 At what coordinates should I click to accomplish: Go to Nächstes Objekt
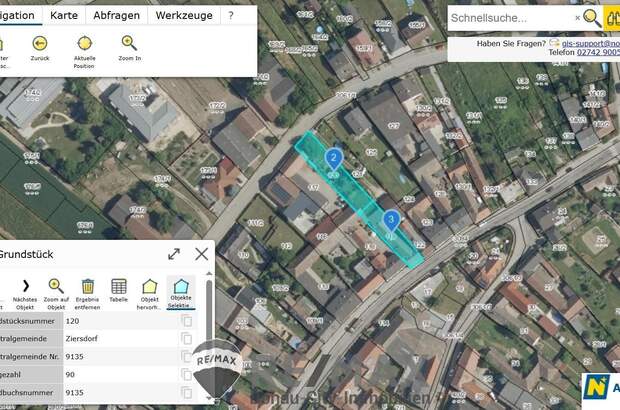(25, 294)
